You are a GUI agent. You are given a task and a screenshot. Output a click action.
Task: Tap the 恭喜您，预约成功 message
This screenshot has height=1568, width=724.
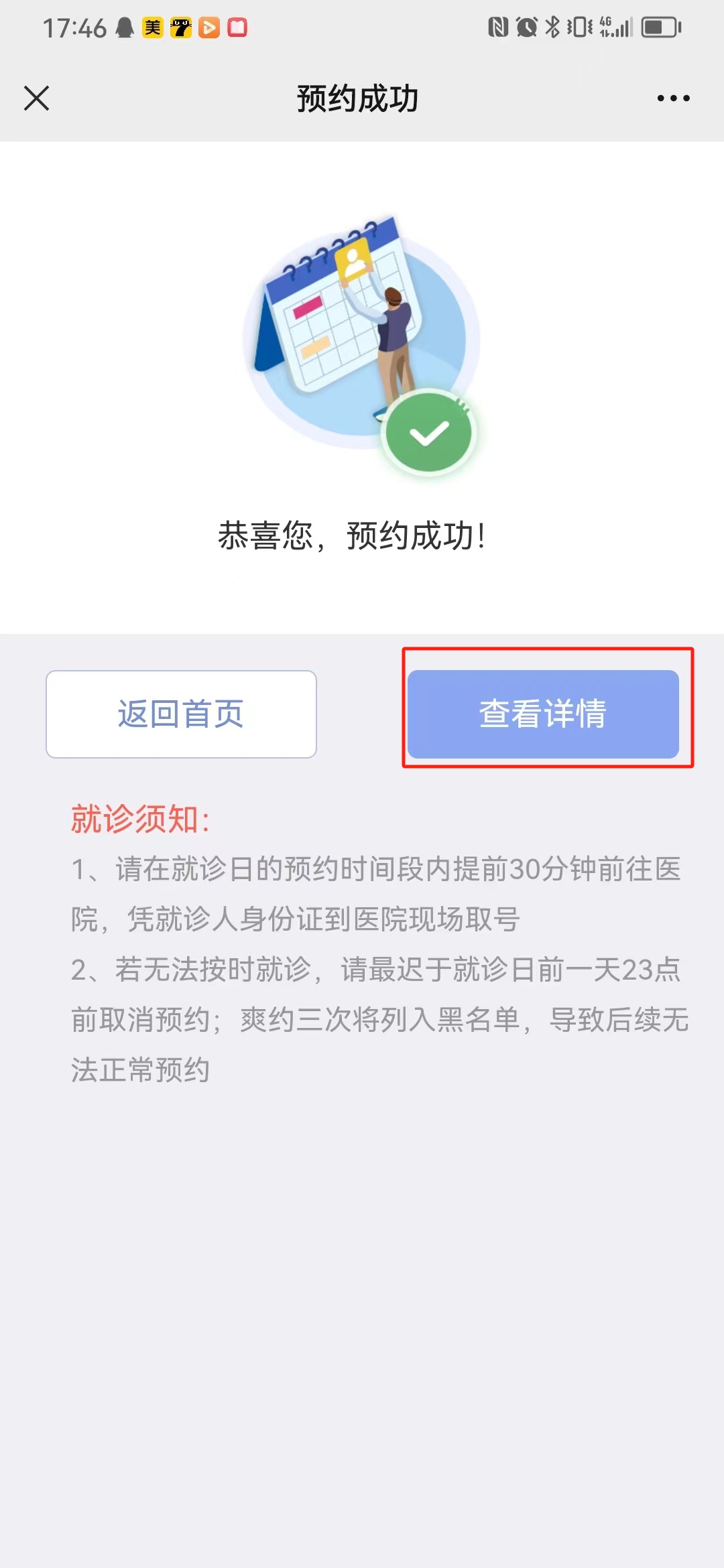[x=353, y=536]
